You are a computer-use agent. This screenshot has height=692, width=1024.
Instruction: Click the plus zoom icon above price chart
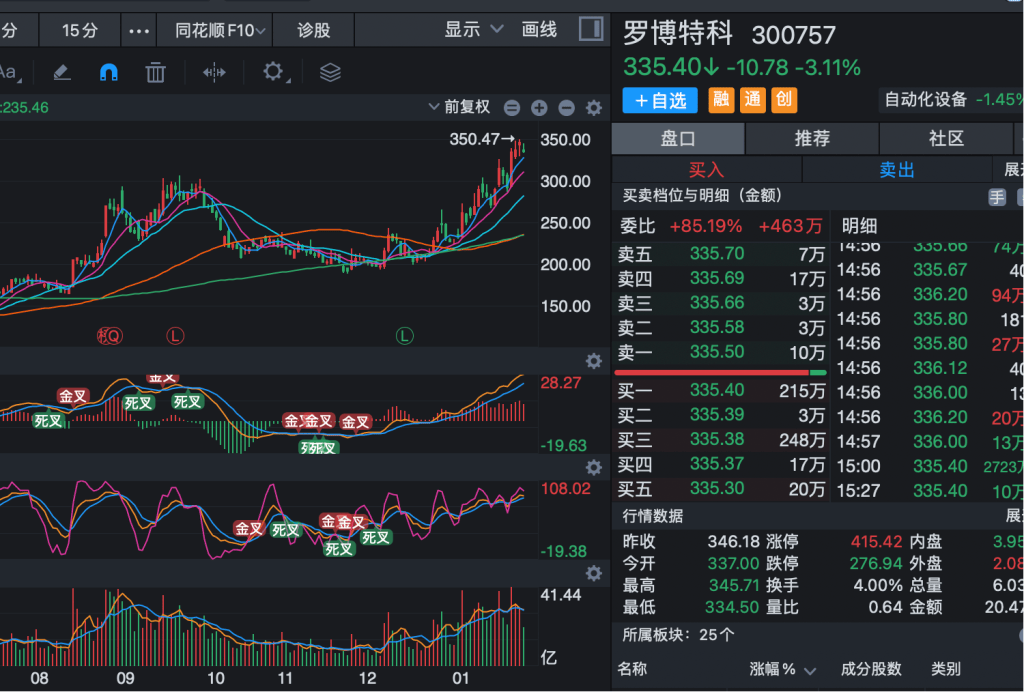(539, 108)
